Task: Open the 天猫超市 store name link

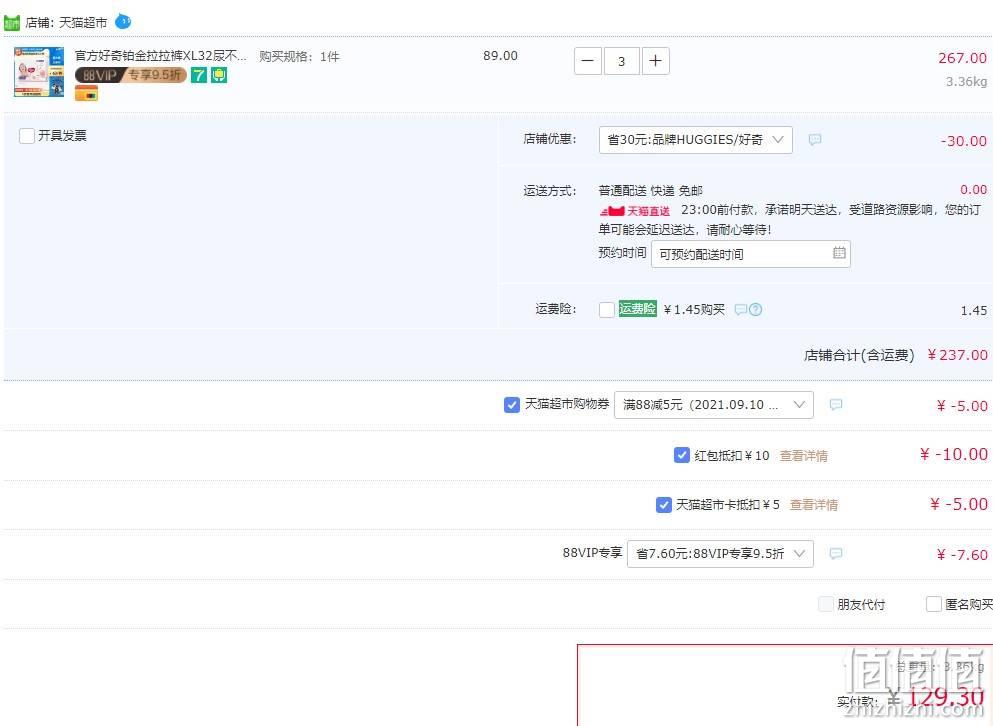Action: click(83, 23)
